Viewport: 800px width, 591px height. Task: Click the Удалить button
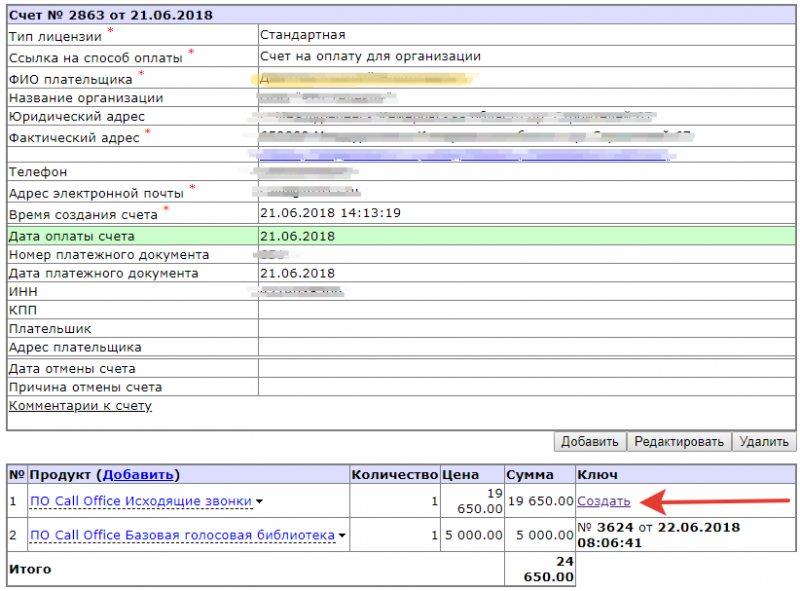point(764,441)
